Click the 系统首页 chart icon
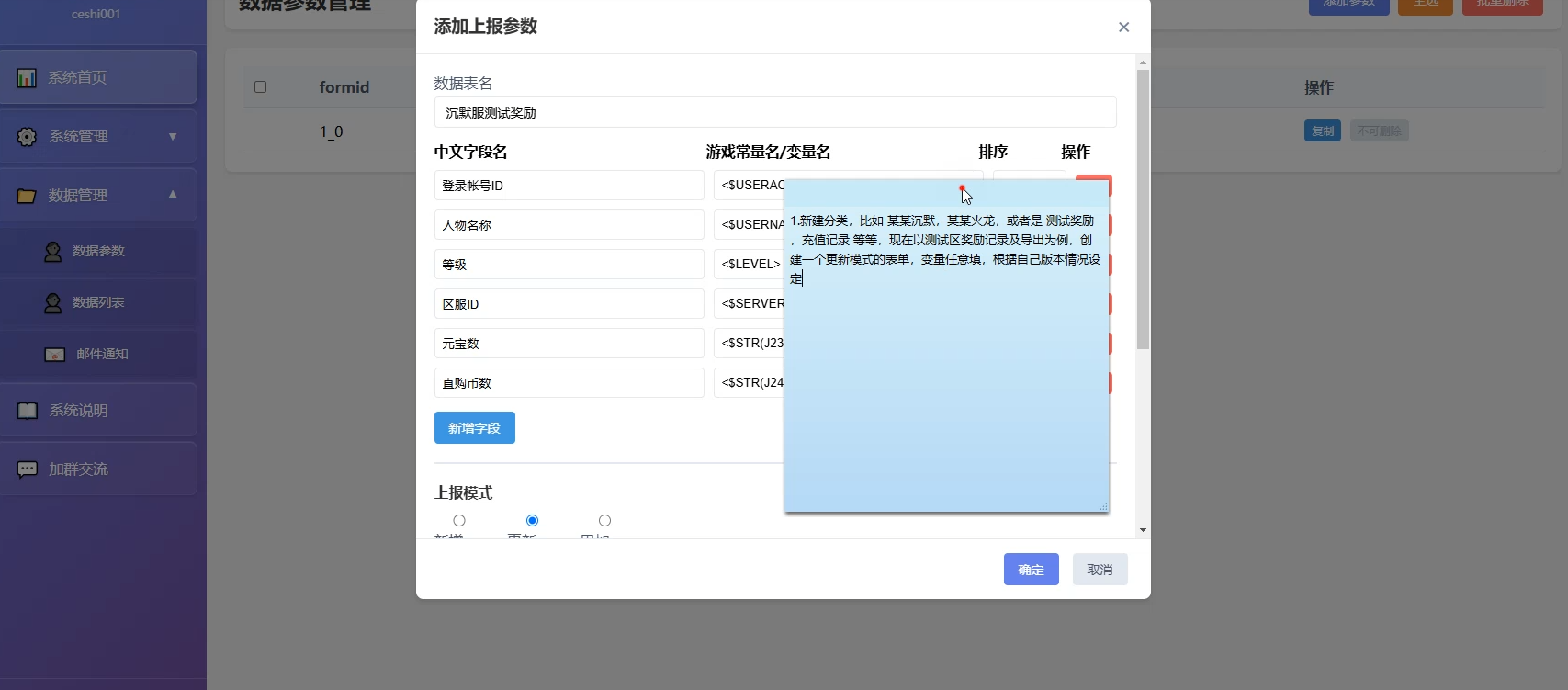The width and height of the screenshot is (1568, 690). tap(27, 78)
